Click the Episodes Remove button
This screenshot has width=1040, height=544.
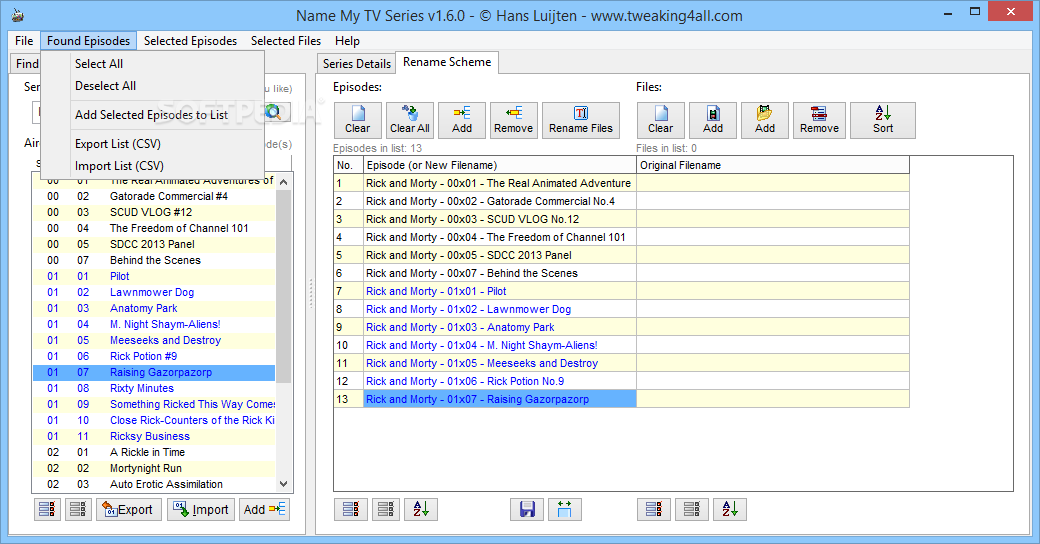click(513, 120)
